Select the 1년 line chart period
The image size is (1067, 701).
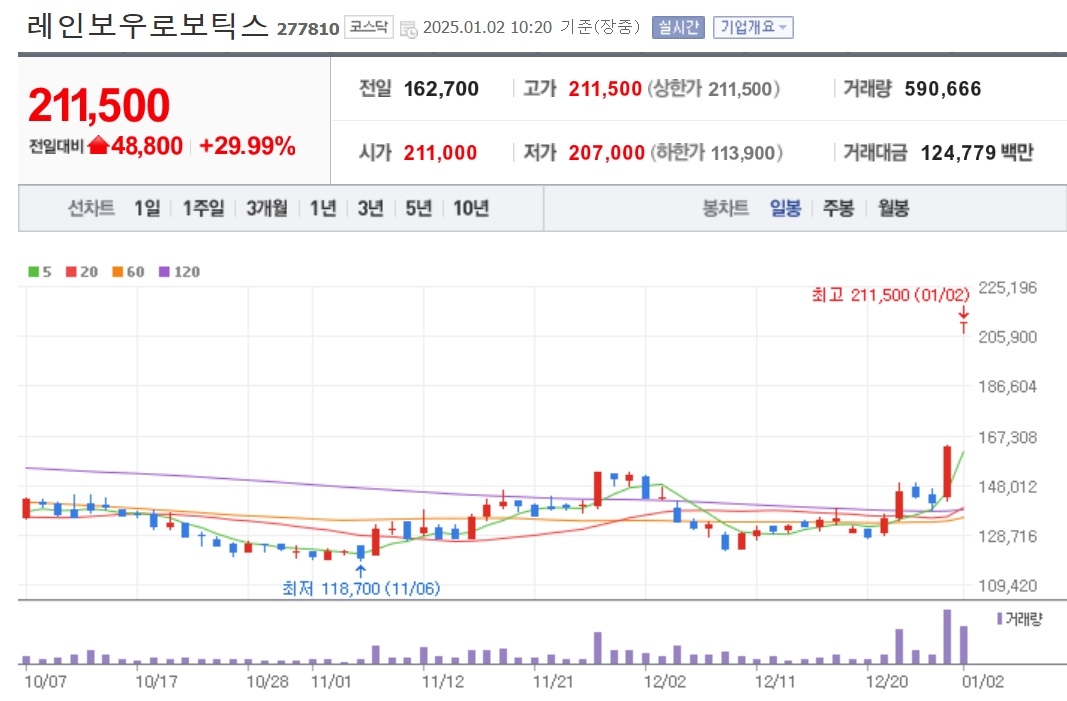pyautogui.click(x=322, y=208)
